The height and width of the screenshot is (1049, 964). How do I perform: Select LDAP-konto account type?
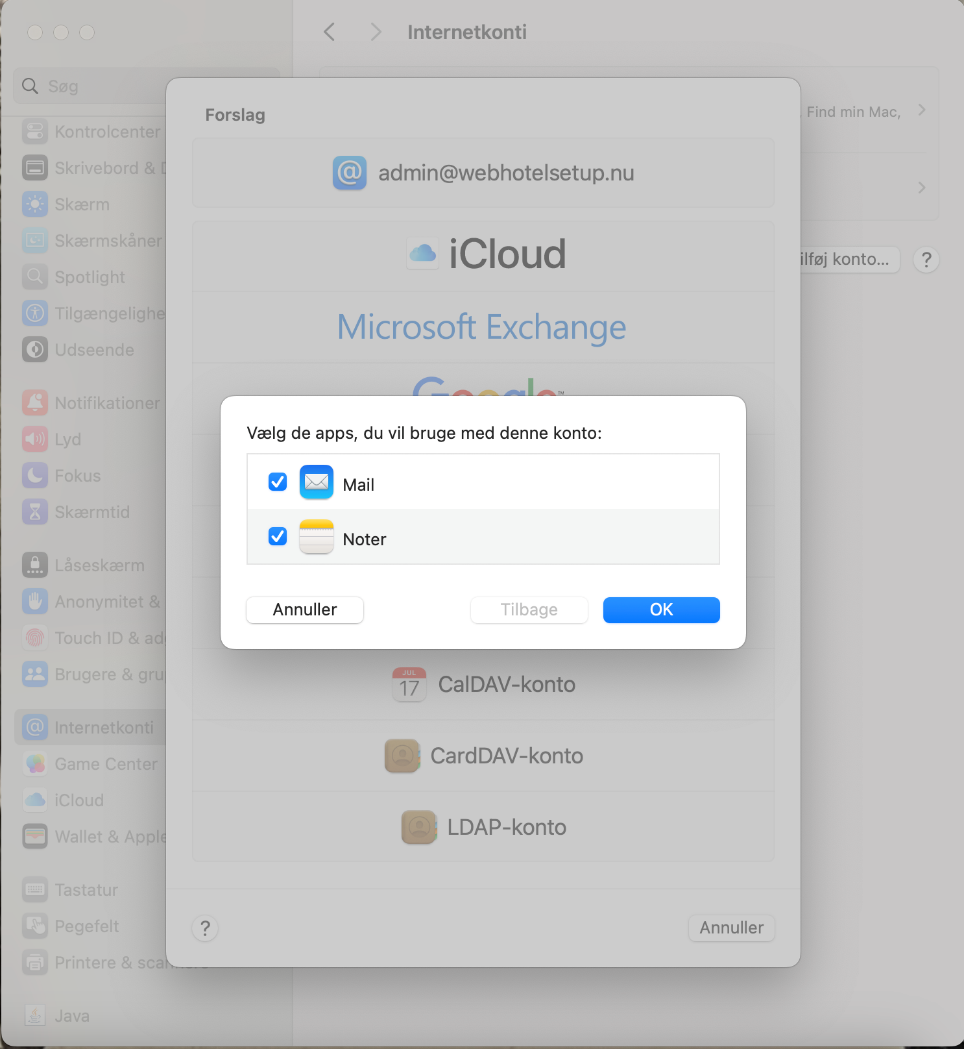tap(483, 828)
